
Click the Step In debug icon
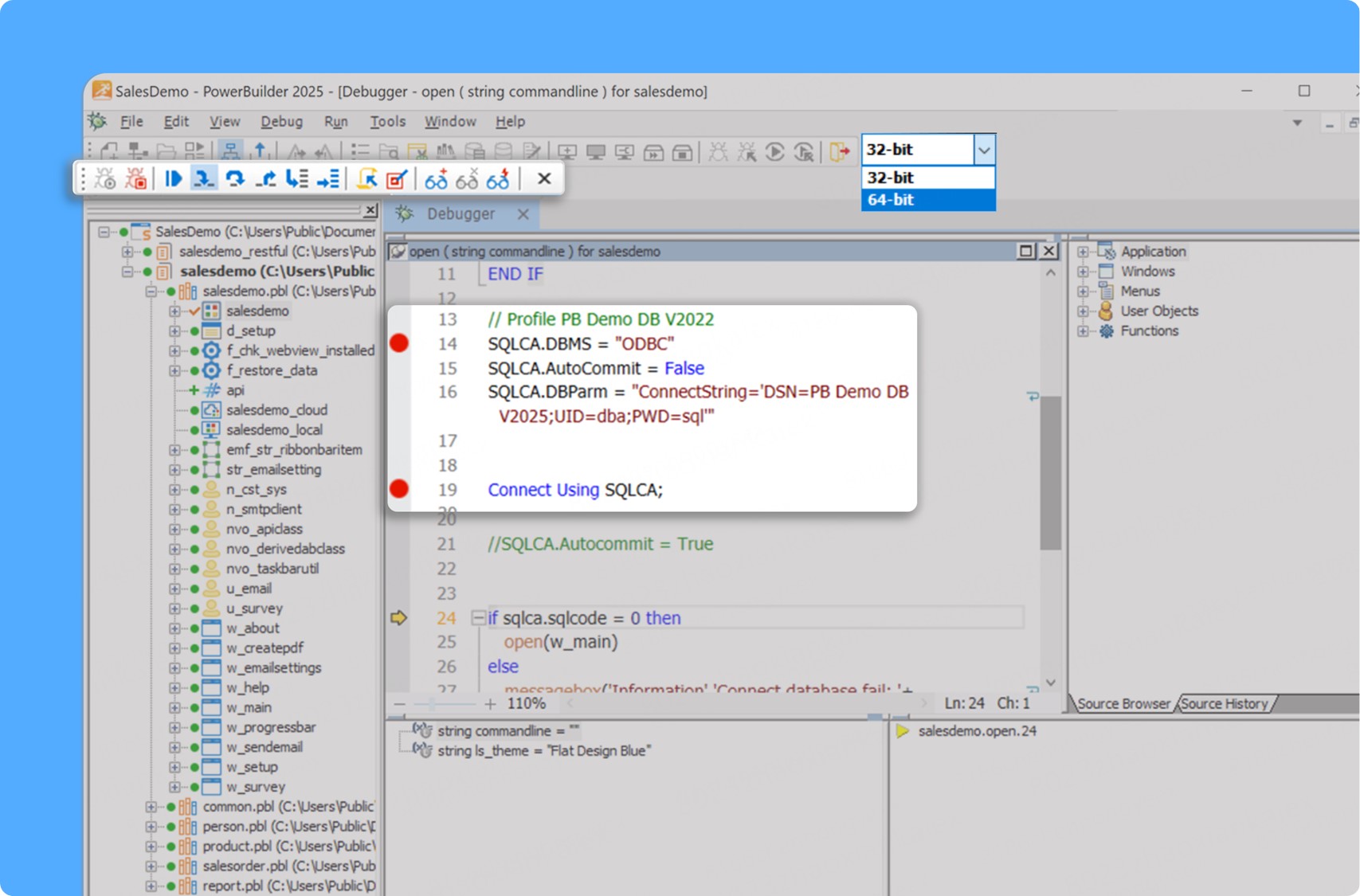(204, 178)
